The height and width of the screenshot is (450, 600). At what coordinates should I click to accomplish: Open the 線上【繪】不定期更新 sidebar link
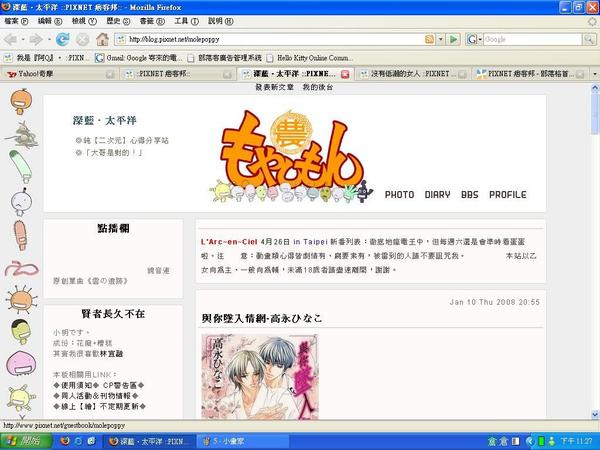[99, 406]
